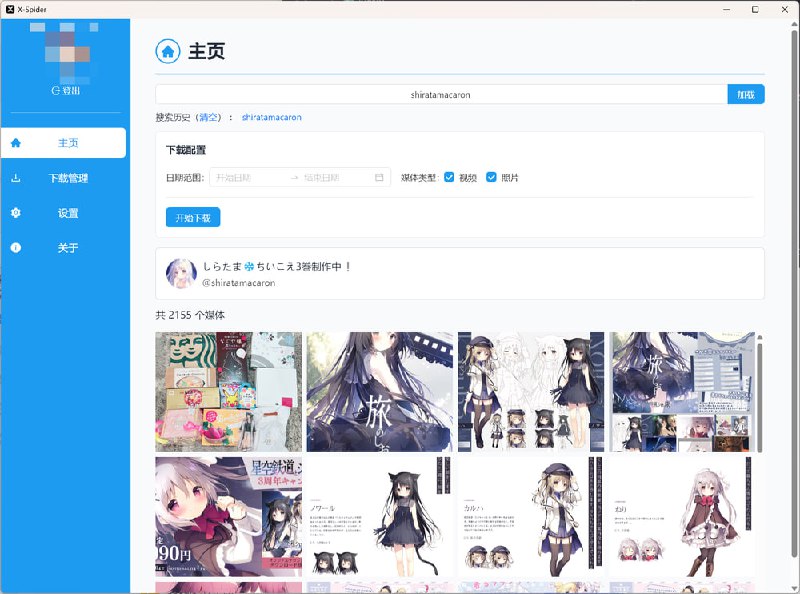Click the download arrow icon next to 下载管理
Screen dimensions: 800x594
pyautogui.click(x=14, y=177)
